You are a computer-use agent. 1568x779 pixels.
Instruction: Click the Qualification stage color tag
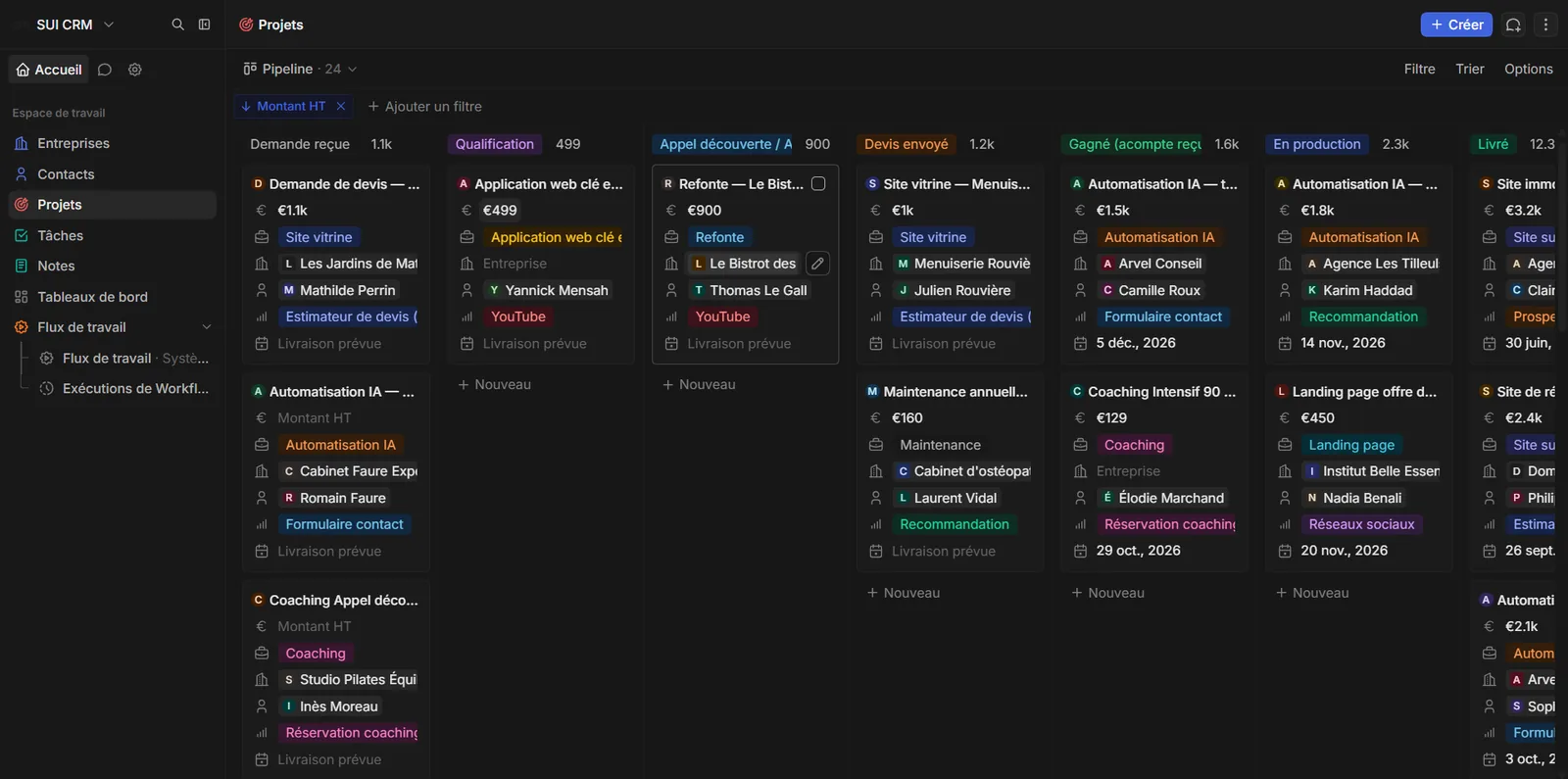[495, 144]
